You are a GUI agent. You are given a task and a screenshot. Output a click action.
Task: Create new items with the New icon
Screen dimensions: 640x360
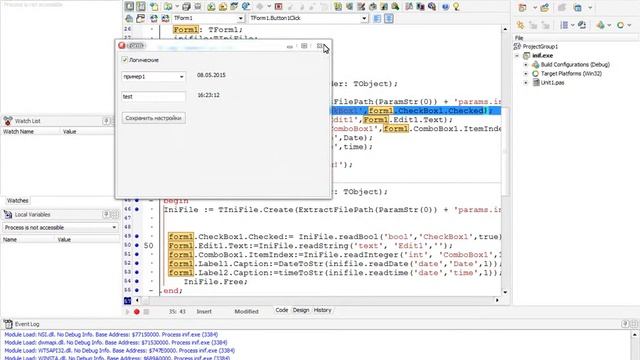[154, 7]
